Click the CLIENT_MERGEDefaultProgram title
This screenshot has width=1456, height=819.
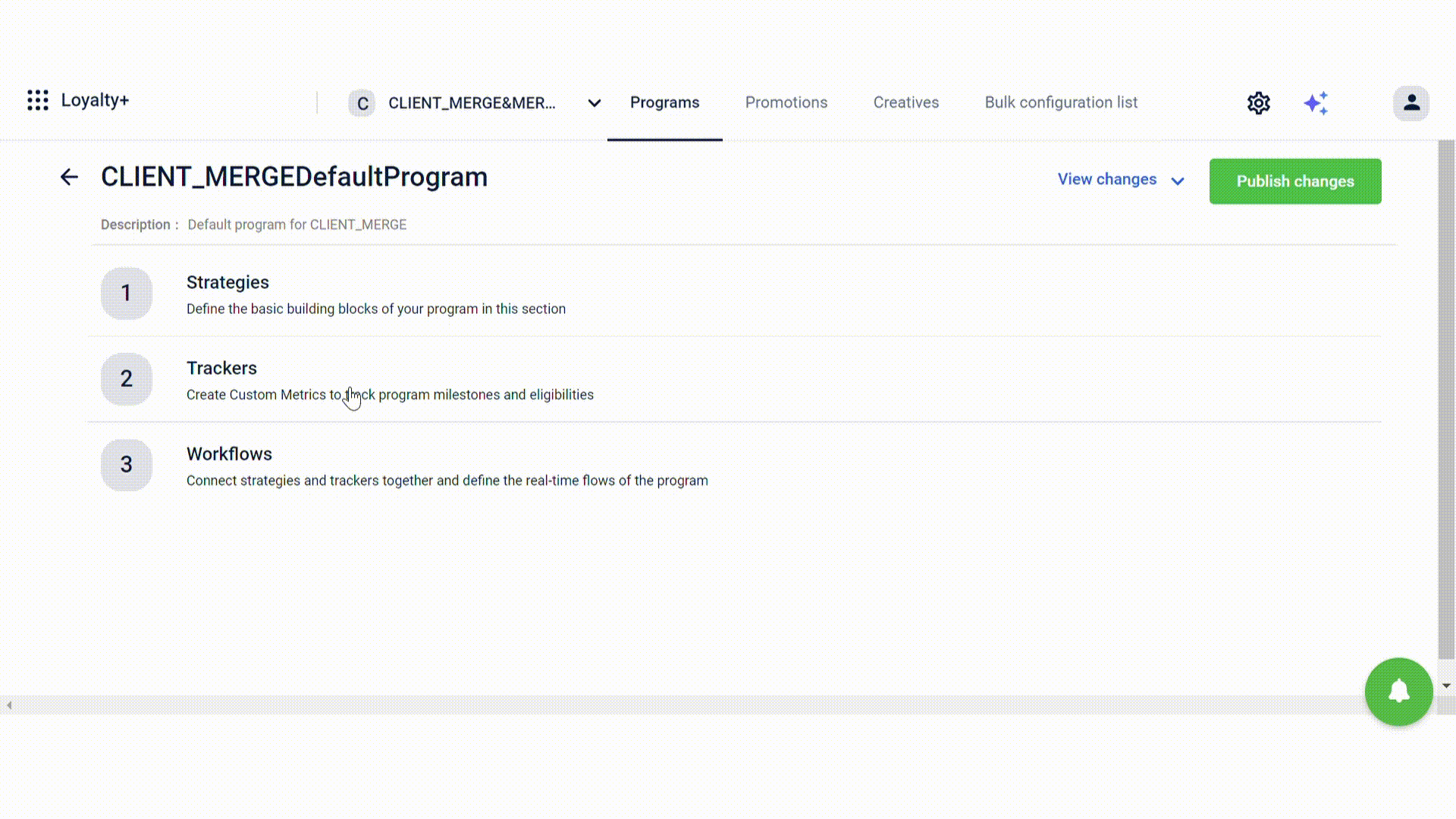pos(294,177)
